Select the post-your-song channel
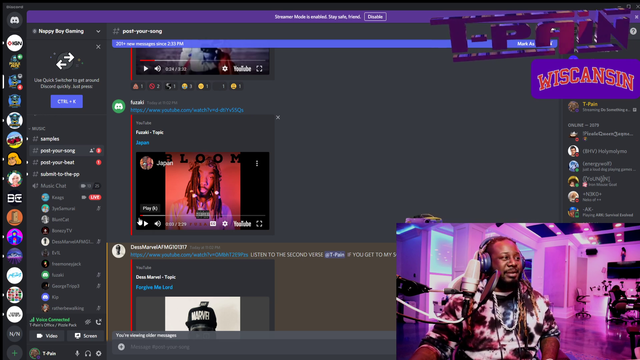 [x=65, y=151]
